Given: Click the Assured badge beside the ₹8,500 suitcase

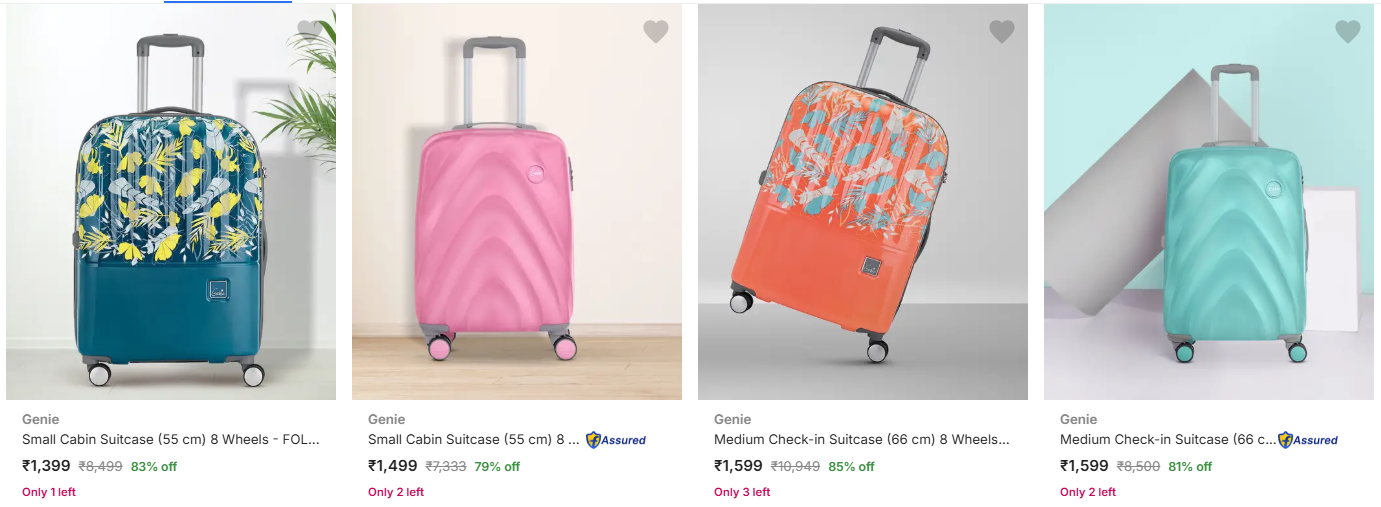Looking at the screenshot, I should 1308,440.
